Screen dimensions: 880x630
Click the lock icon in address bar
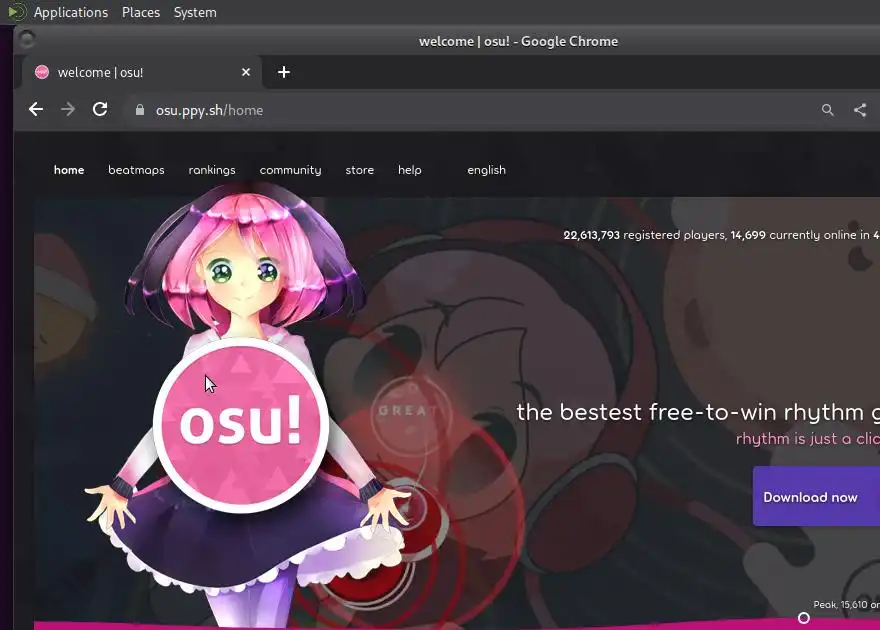click(140, 110)
